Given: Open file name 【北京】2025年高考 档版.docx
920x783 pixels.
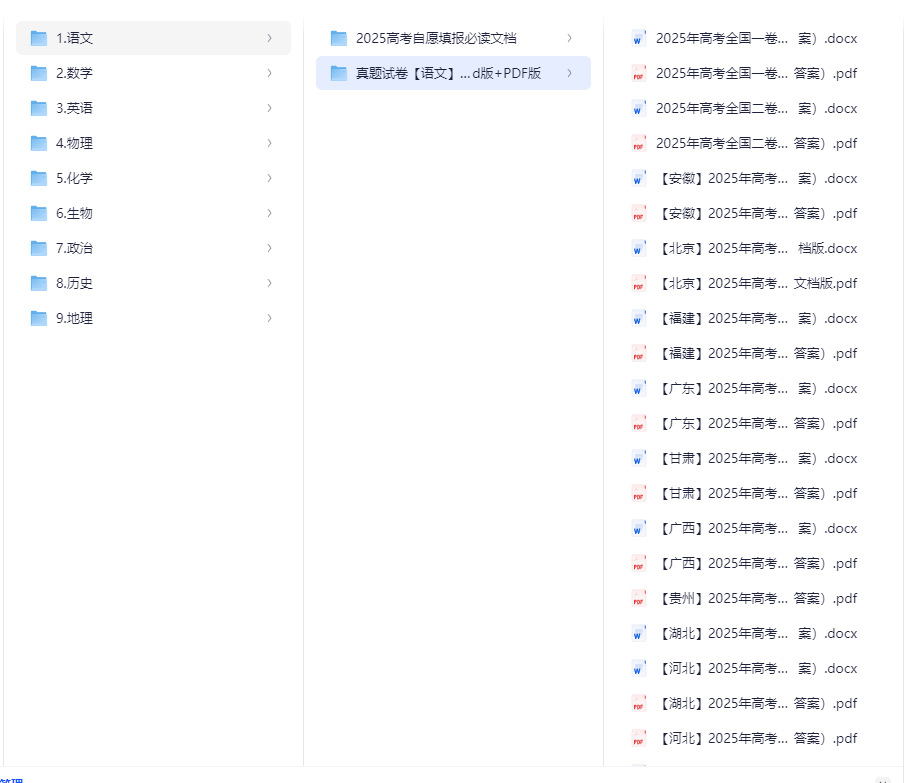Looking at the screenshot, I should point(756,248).
